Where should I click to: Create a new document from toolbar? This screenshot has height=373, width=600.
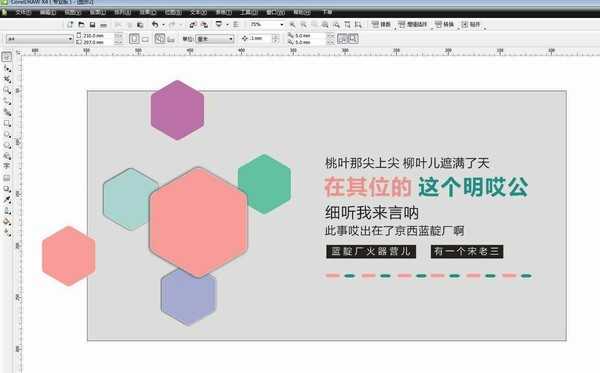pyautogui.click(x=70, y=24)
